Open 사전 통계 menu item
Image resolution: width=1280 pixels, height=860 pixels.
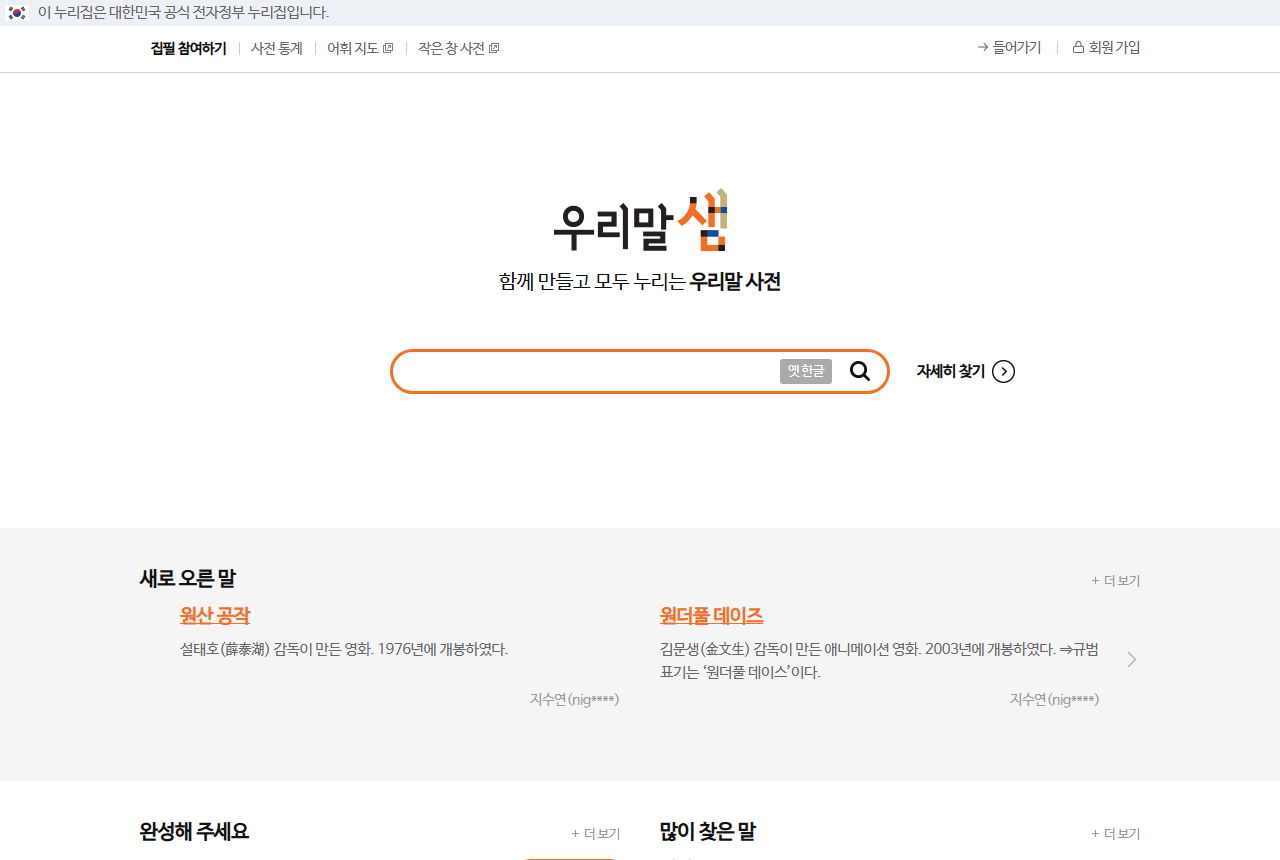click(x=277, y=48)
